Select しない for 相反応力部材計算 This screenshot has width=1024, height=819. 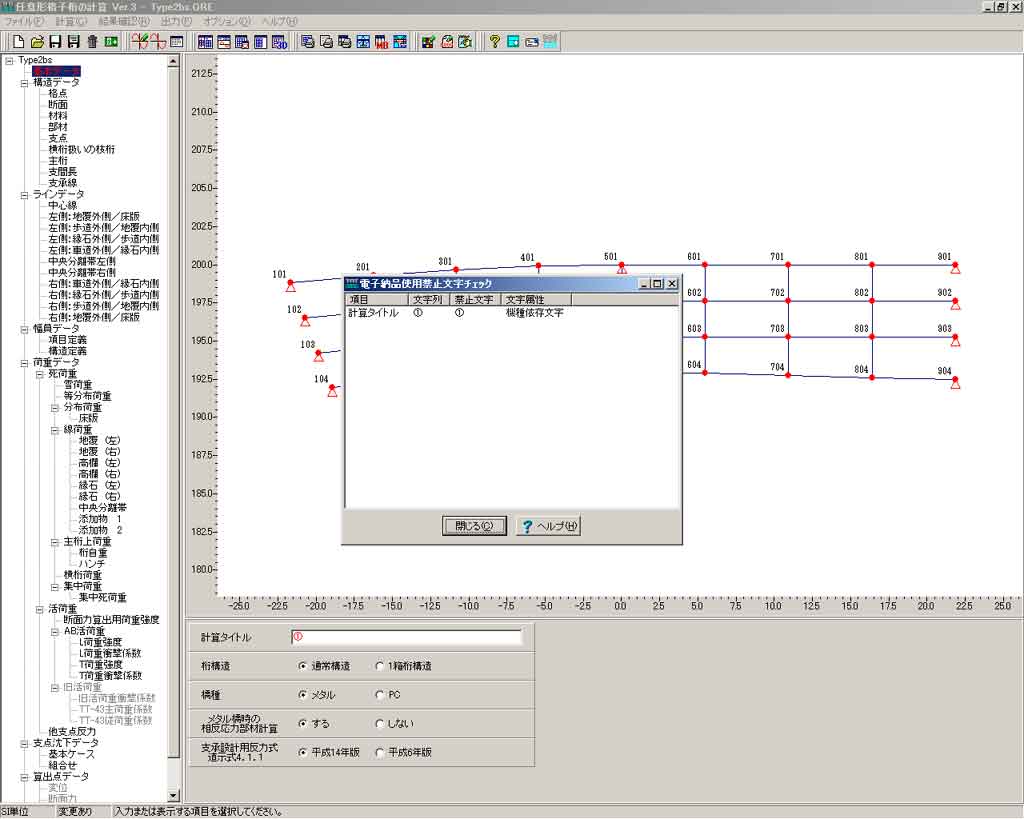point(379,724)
